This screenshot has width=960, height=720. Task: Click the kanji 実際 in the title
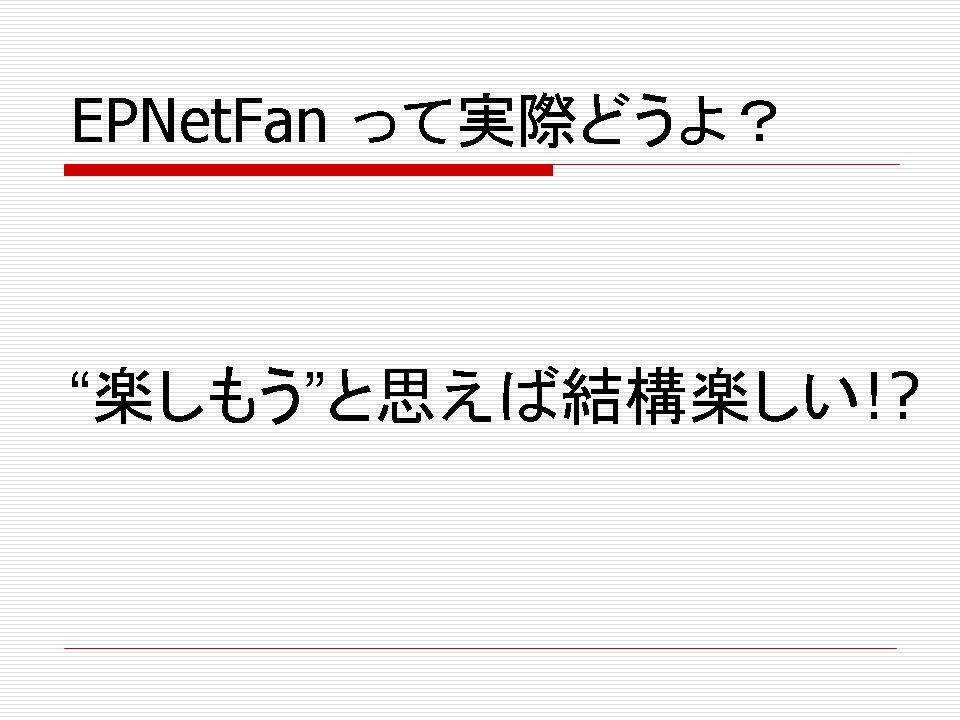click(517, 121)
